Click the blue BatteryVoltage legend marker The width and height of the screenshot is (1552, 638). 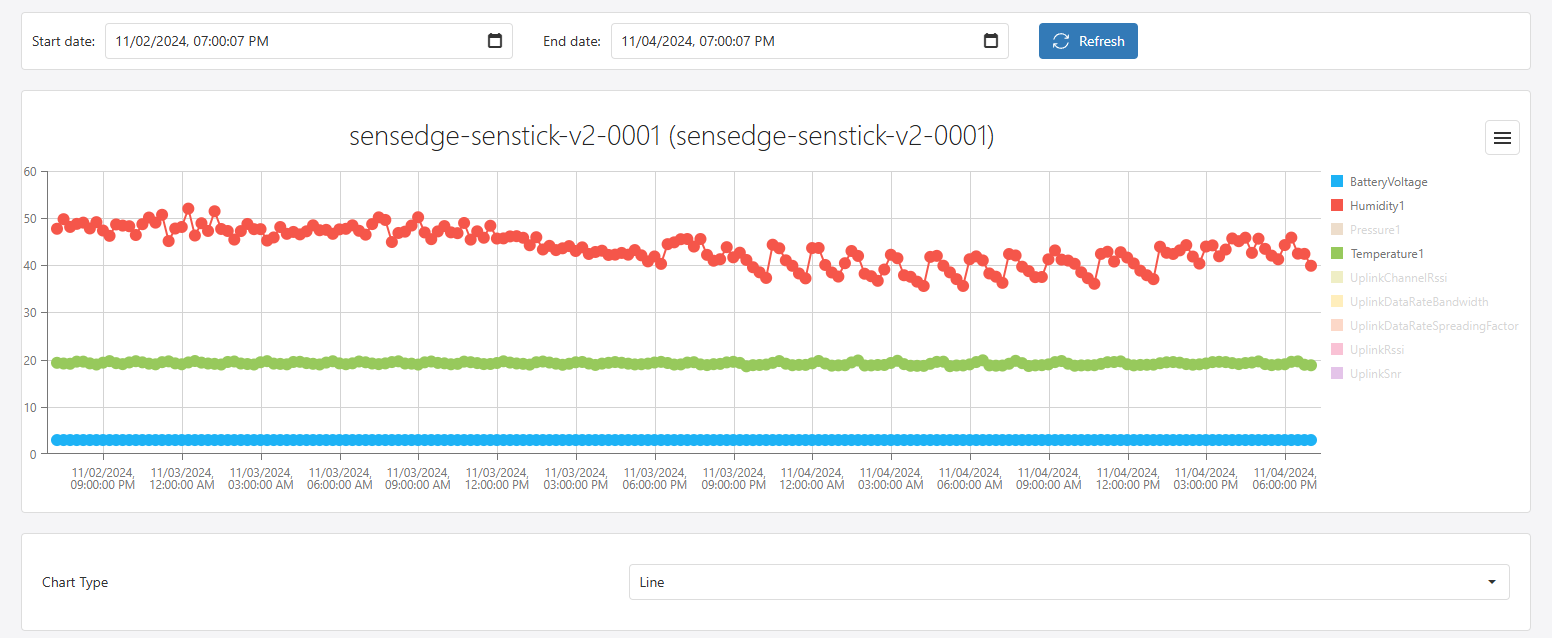[1337, 182]
